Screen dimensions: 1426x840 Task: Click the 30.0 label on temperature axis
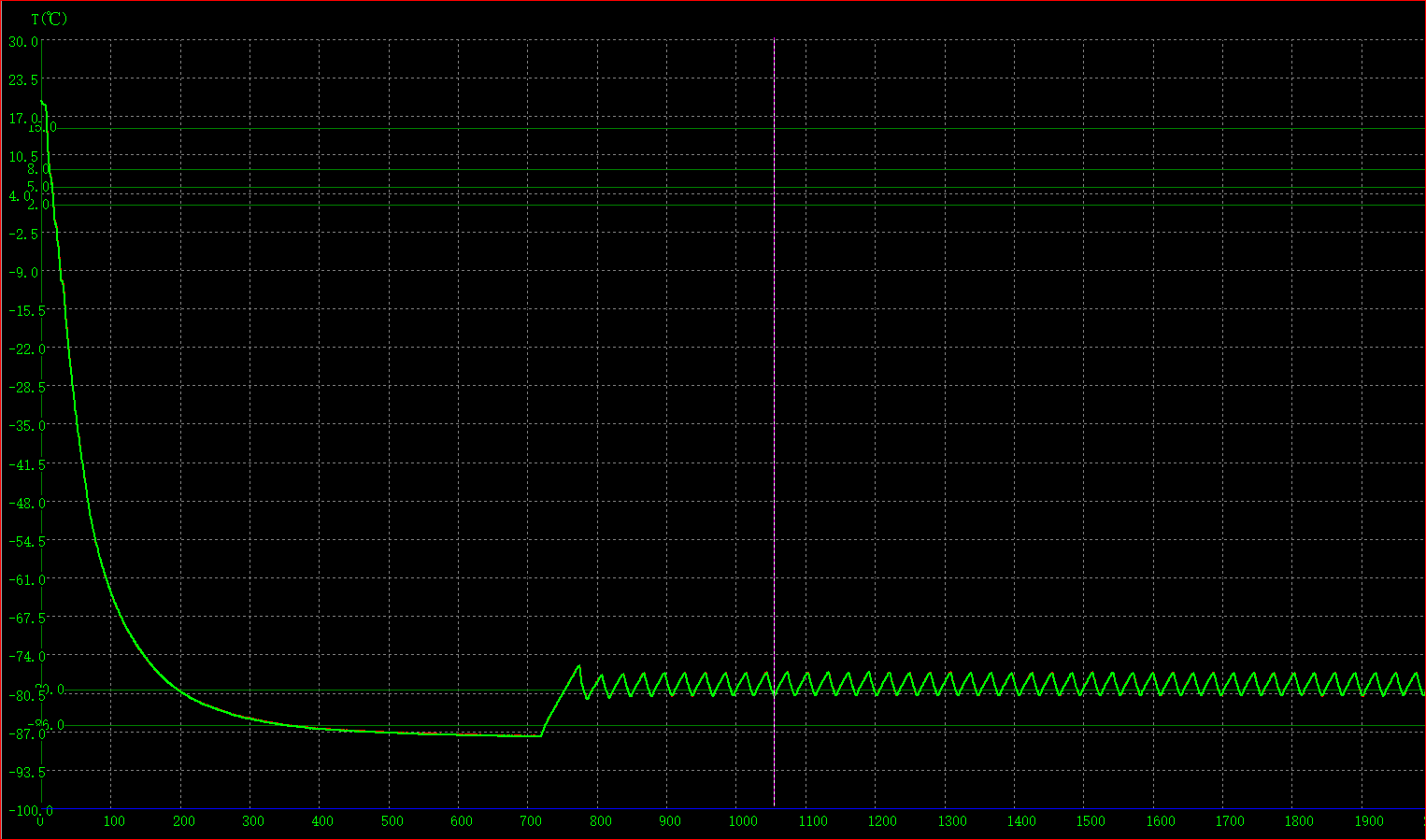[22, 41]
